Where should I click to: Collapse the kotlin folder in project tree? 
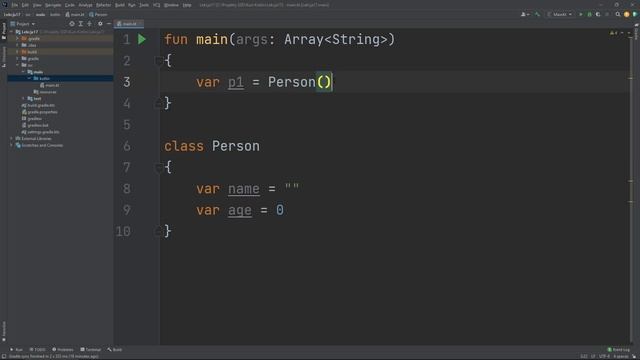[x=29, y=78]
